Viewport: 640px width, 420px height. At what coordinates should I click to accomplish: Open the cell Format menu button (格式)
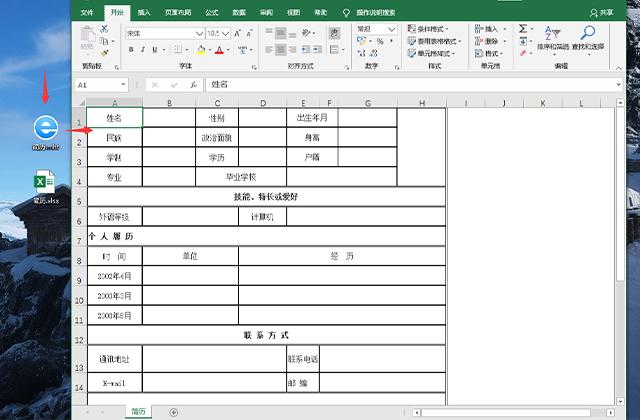[x=489, y=53]
